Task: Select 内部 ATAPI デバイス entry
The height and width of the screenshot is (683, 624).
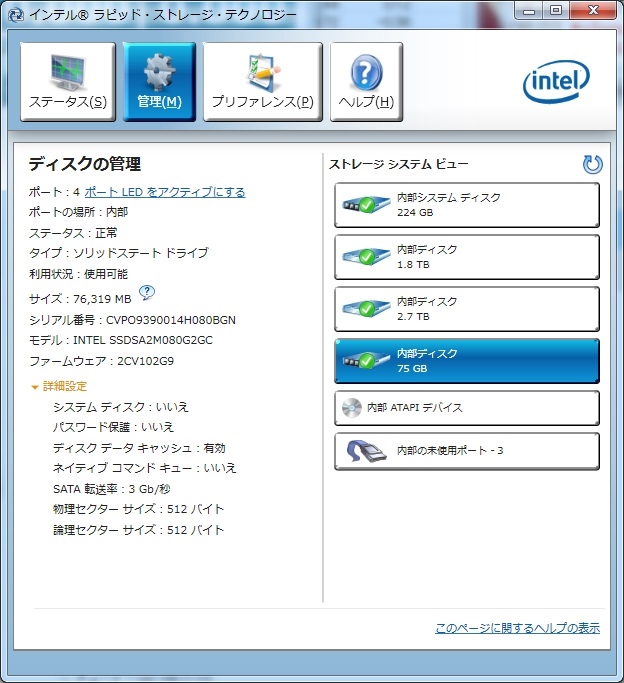Action: [467, 408]
